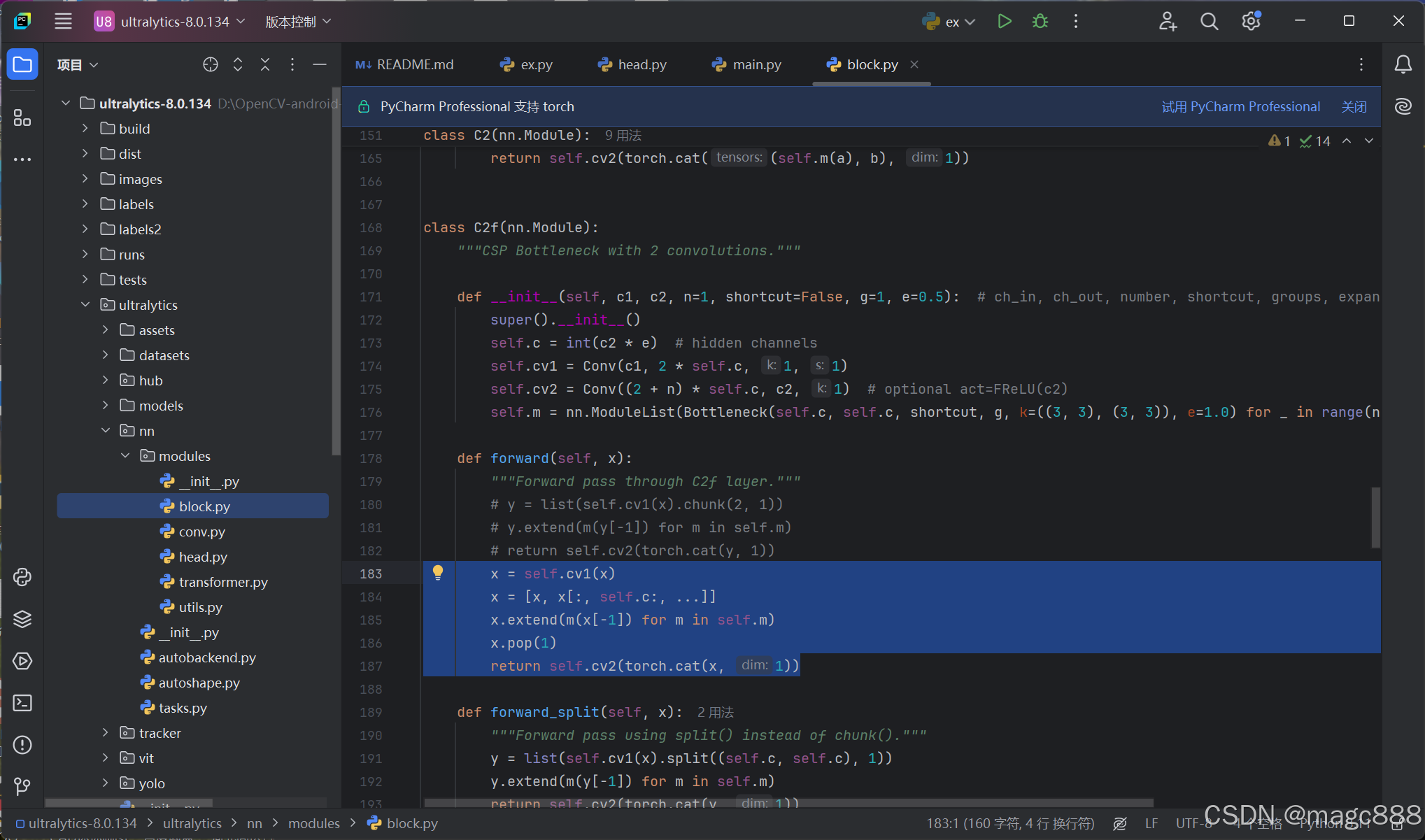Start debugging with the bug icon
1425x840 pixels.
pos(1040,22)
